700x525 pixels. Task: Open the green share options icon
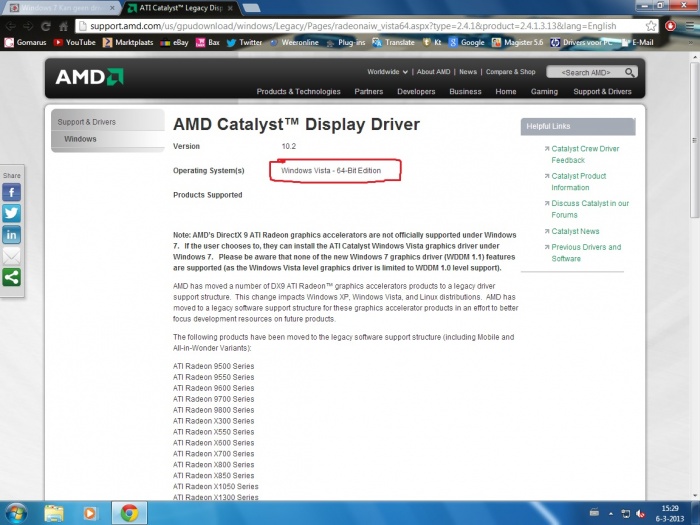click(12, 277)
